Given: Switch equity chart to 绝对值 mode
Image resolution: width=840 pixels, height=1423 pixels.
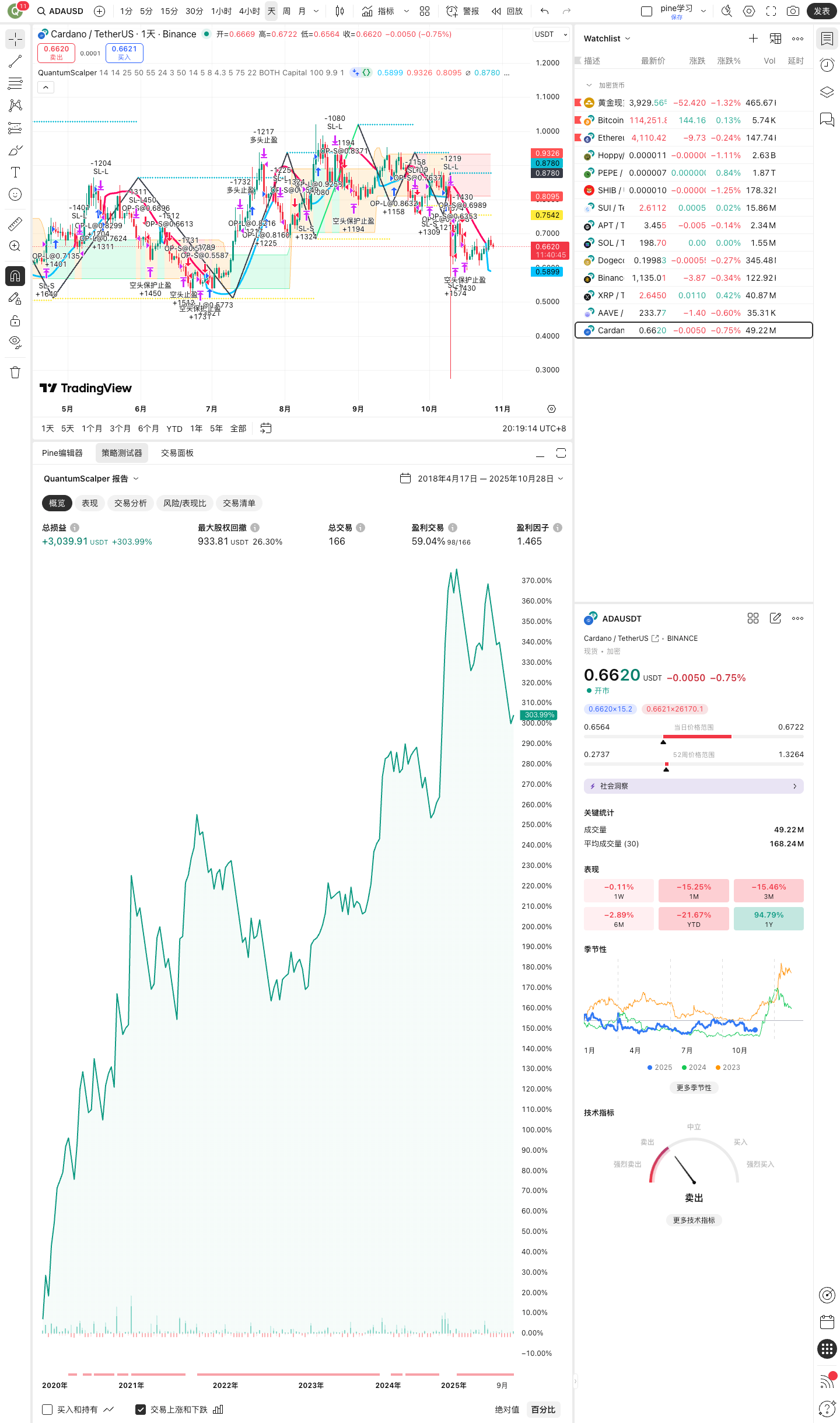Looking at the screenshot, I should (x=507, y=1410).
